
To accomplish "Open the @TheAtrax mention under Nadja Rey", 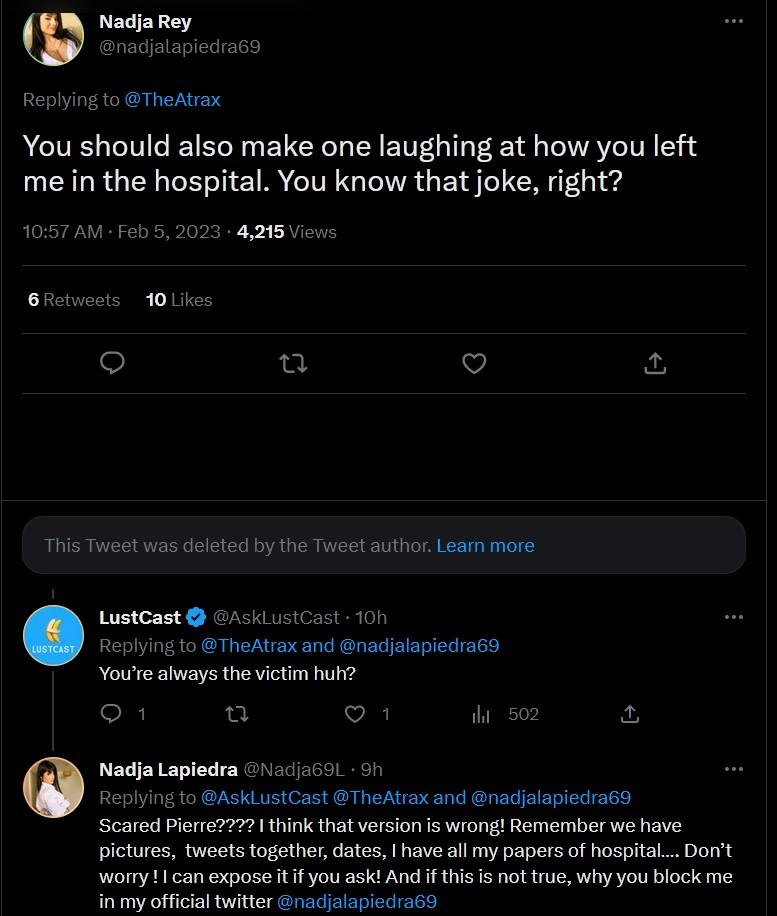I will [x=172, y=99].
